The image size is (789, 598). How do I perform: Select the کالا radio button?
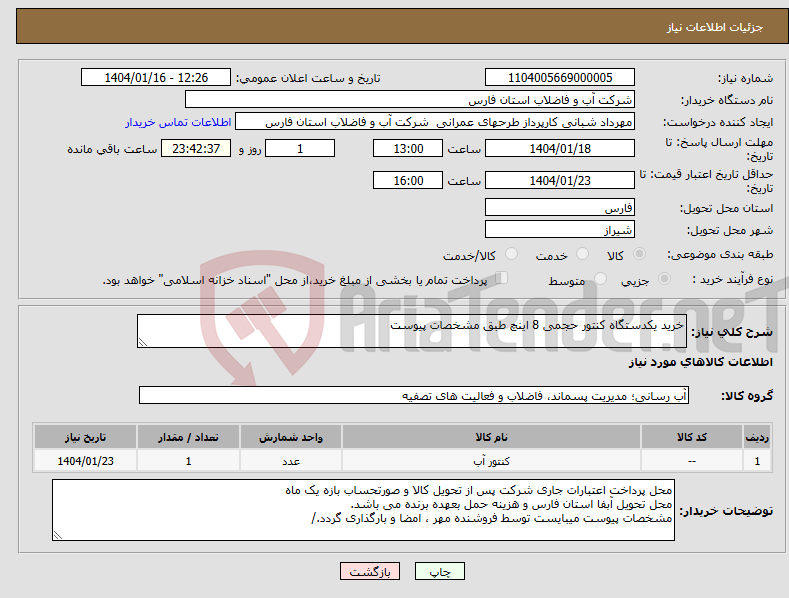point(640,254)
